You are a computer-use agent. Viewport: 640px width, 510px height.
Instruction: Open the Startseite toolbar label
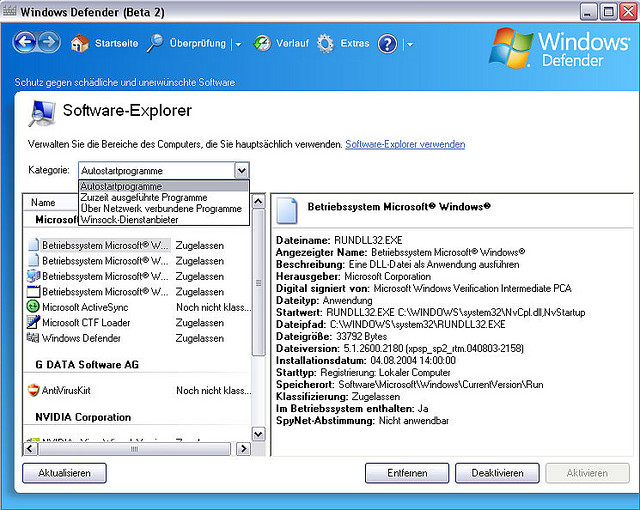tap(116, 43)
